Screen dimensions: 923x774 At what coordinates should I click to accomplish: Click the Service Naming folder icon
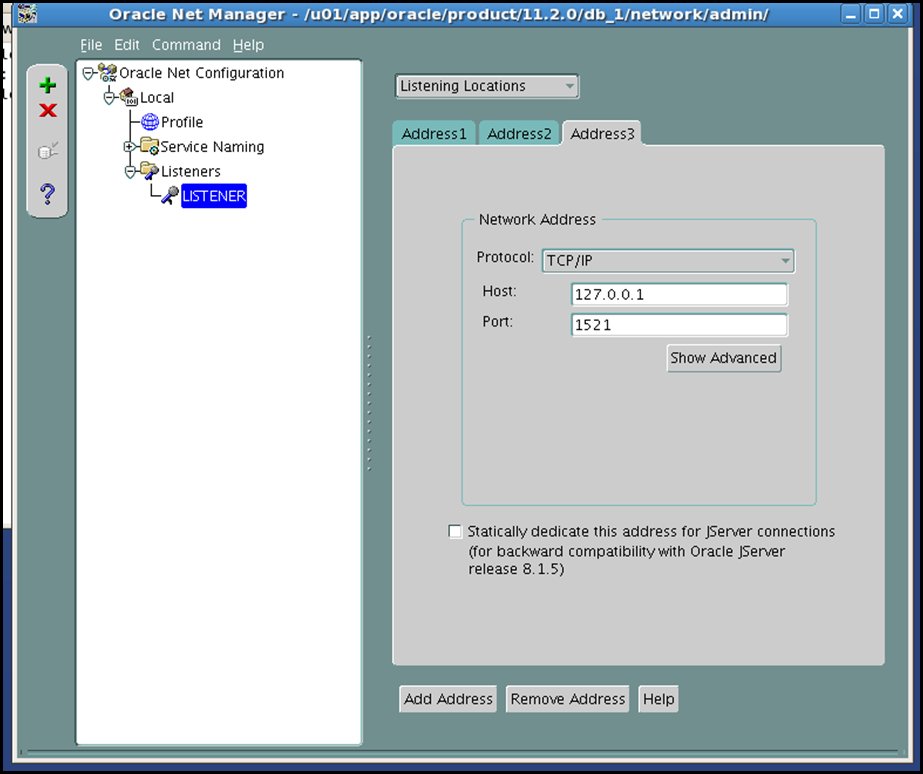[149, 147]
